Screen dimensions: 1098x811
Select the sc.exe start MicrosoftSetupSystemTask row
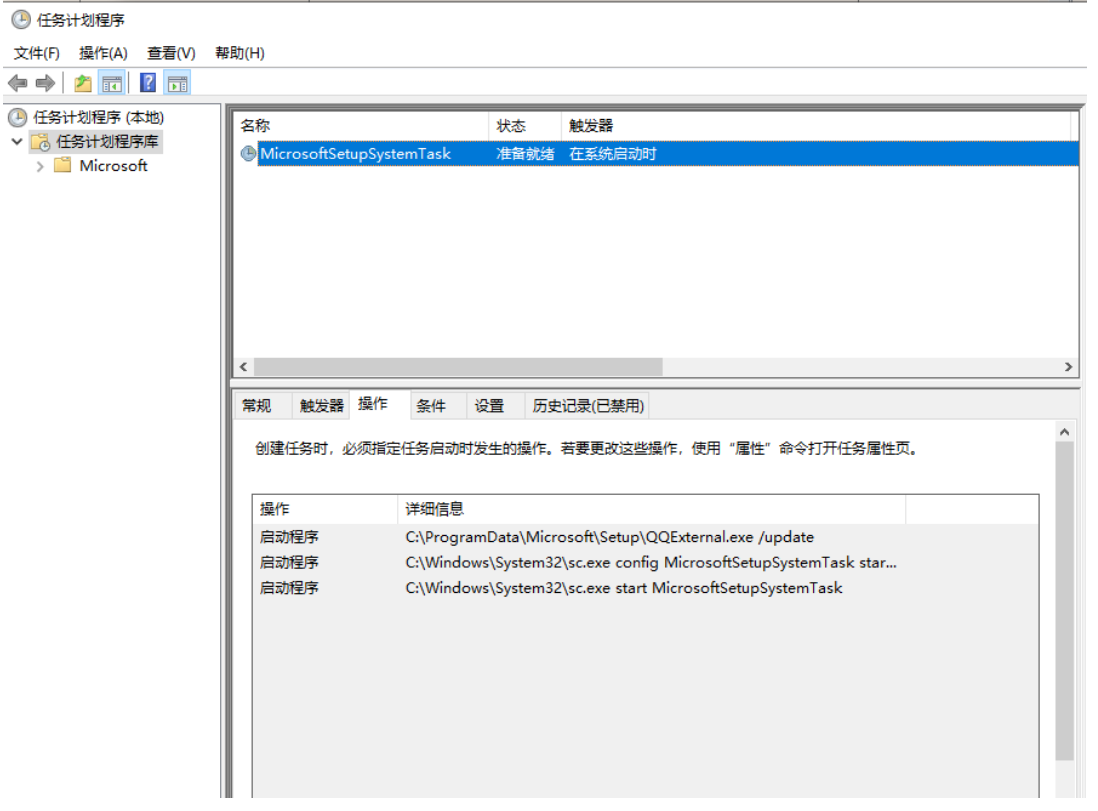click(645, 588)
